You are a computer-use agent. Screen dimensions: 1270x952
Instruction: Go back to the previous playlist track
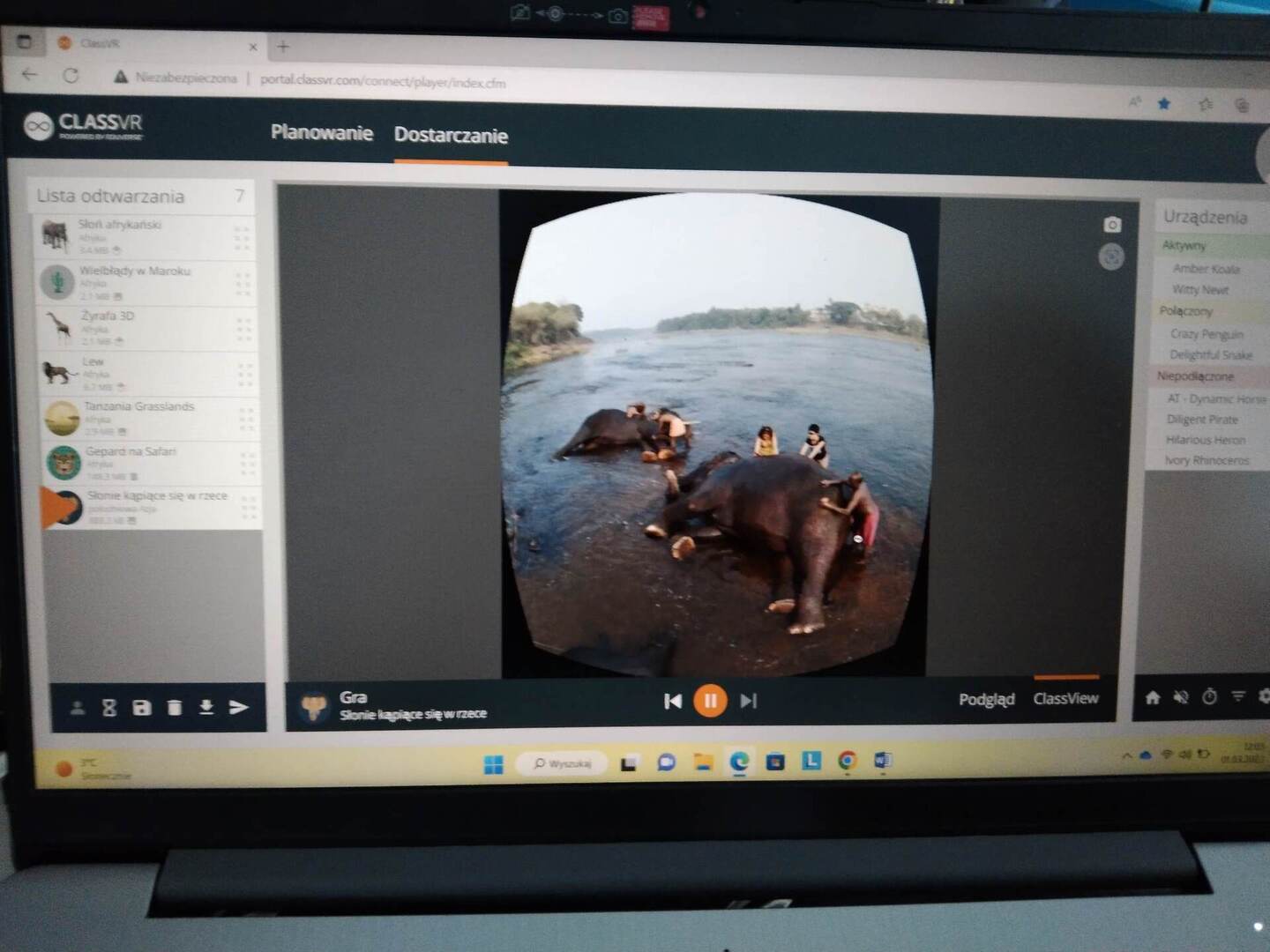click(x=672, y=701)
